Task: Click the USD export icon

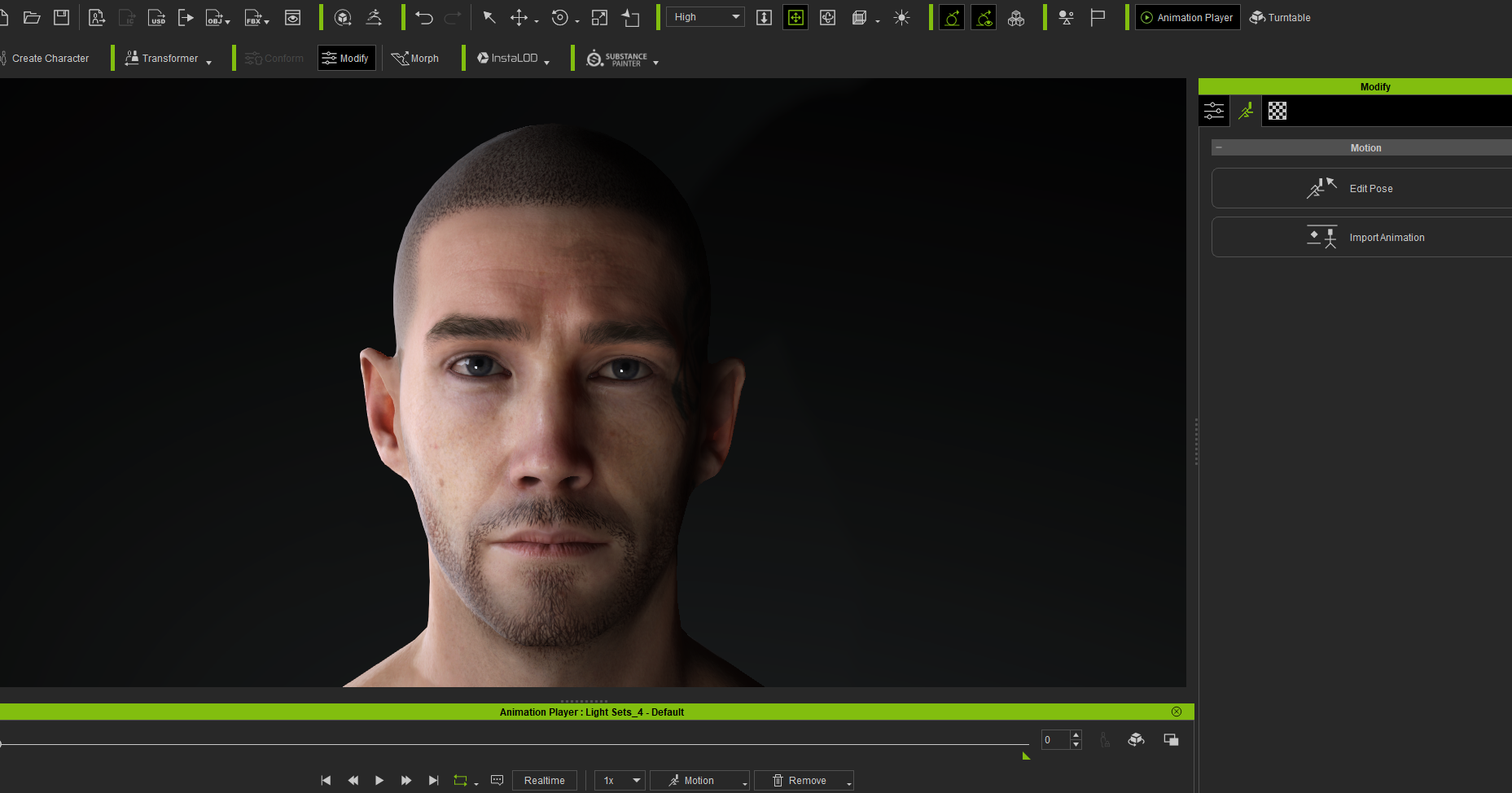Action: 157,17
